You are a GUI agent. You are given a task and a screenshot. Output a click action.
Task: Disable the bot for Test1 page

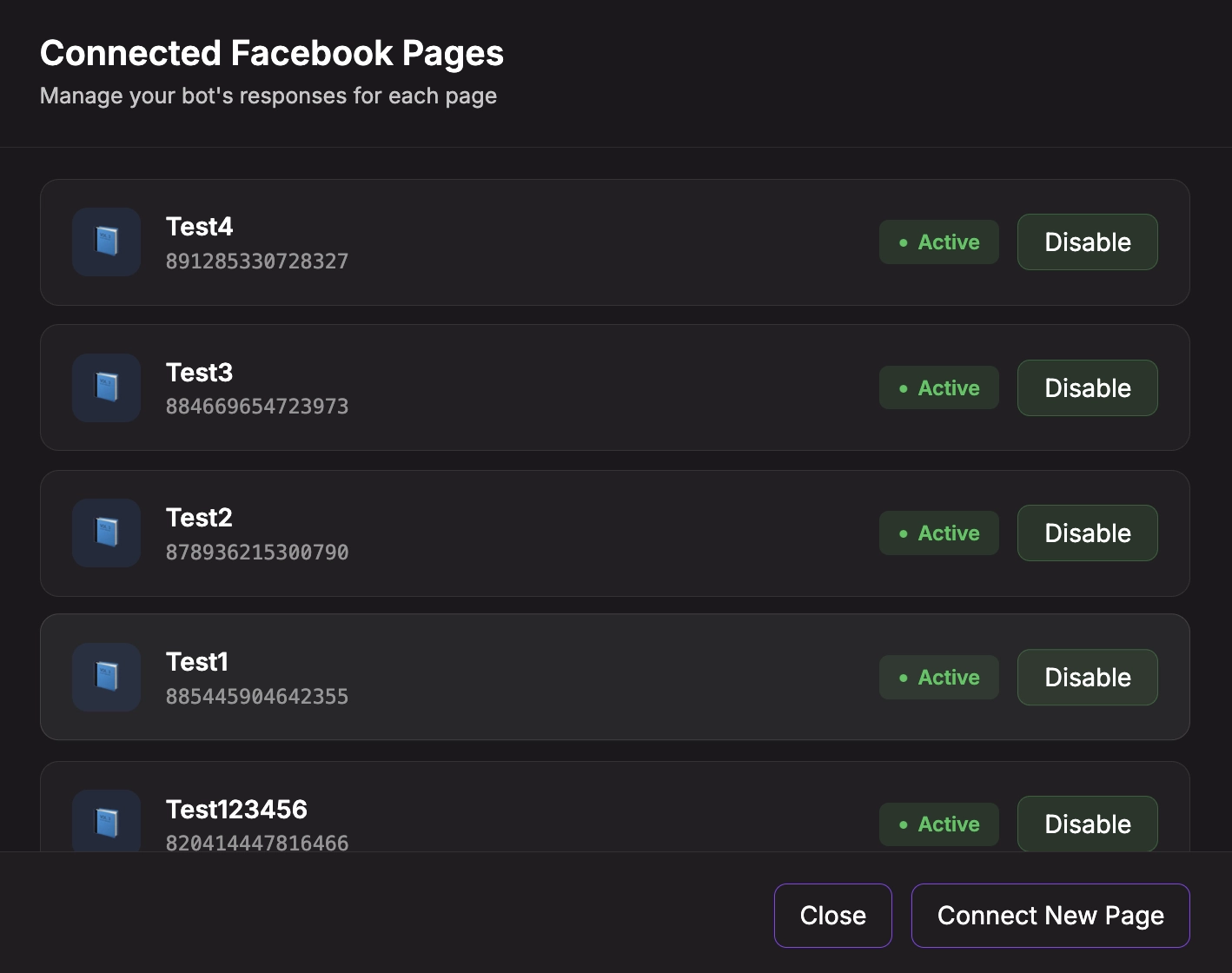1087,678
